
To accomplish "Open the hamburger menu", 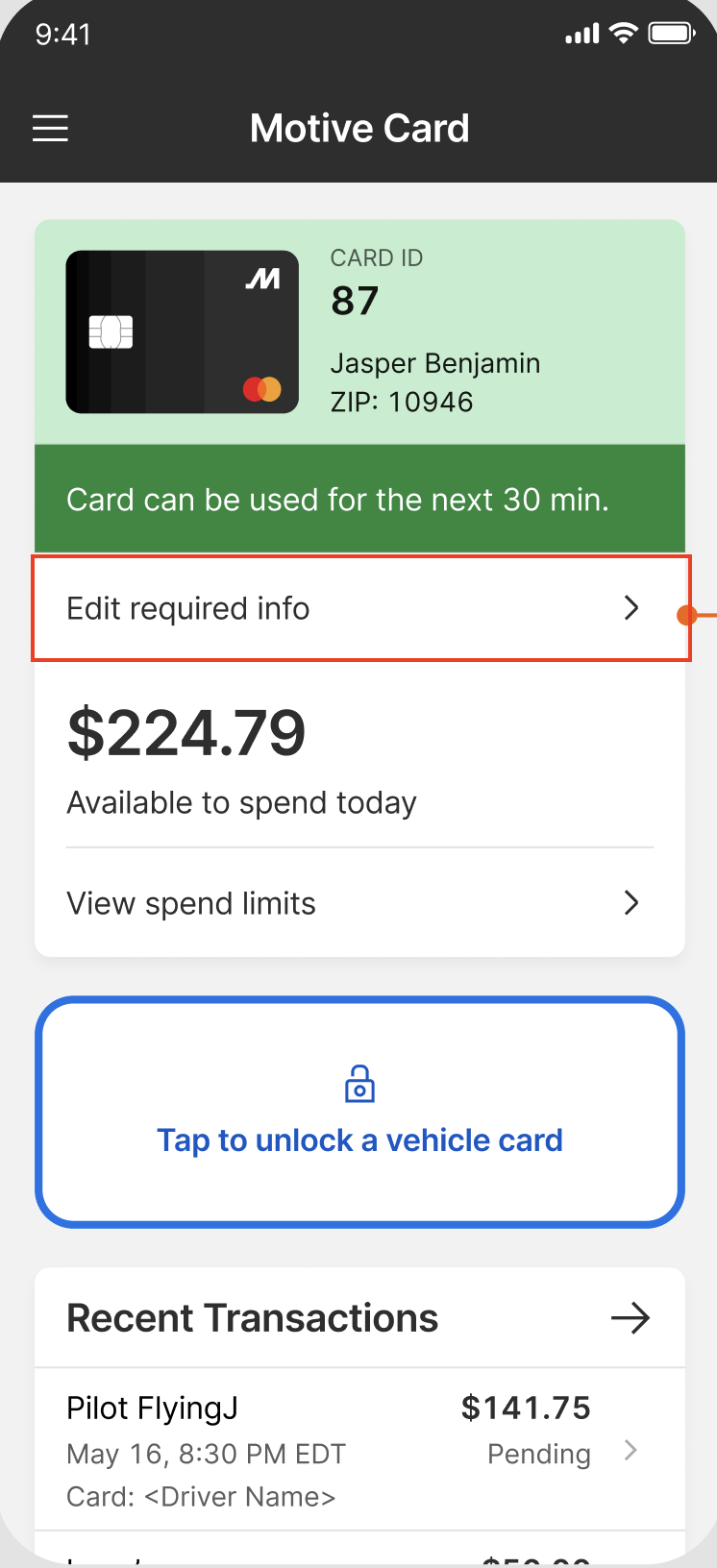I will pyautogui.click(x=51, y=129).
